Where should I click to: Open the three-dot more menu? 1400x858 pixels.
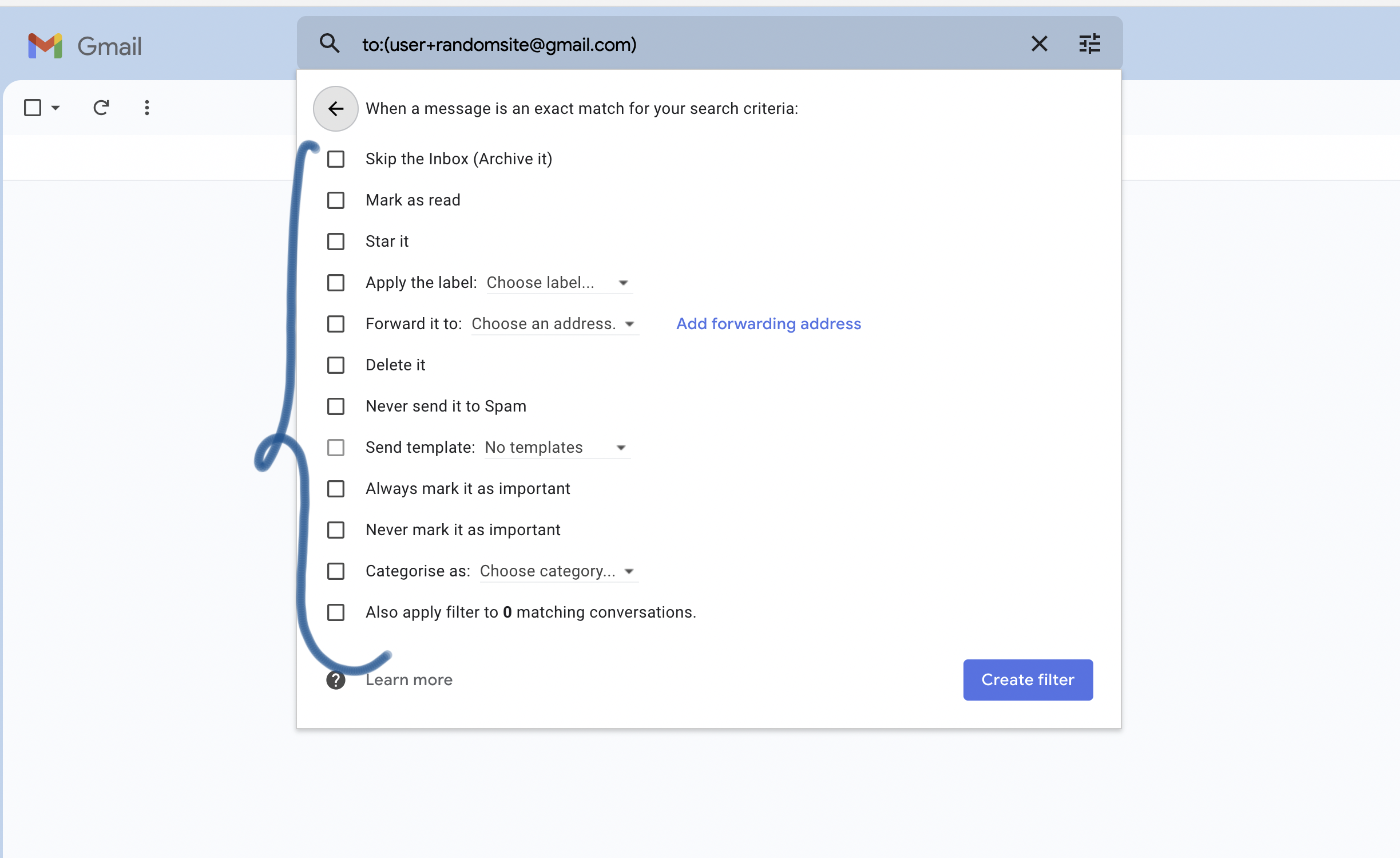pyautogui.click(x=147, y=108)
